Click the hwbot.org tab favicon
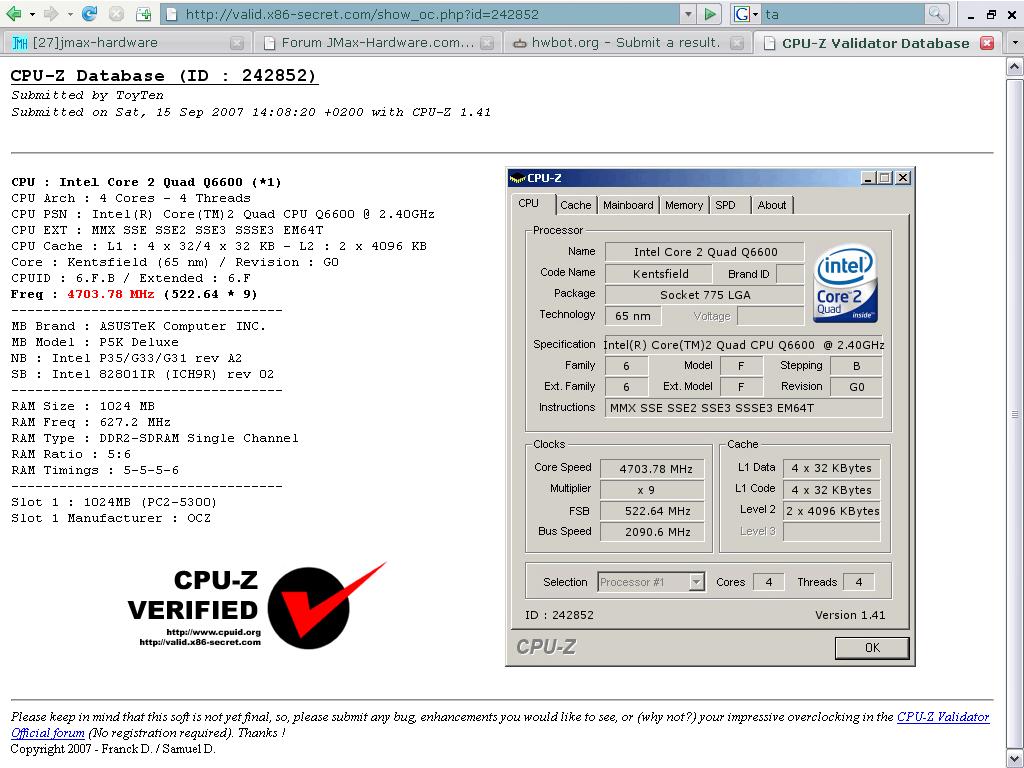Viewport: 1024px width, 768px height. pos(520,44)
